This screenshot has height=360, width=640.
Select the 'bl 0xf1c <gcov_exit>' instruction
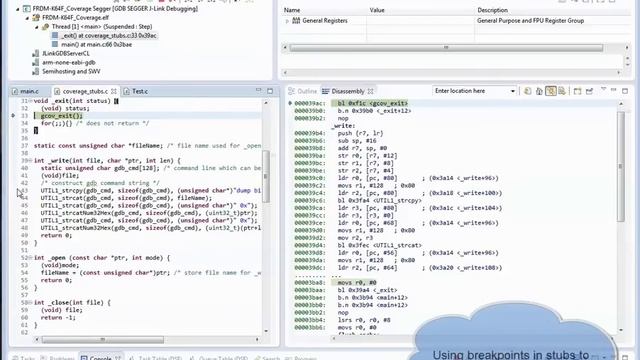pyautogui.click(x=373, y=104)
